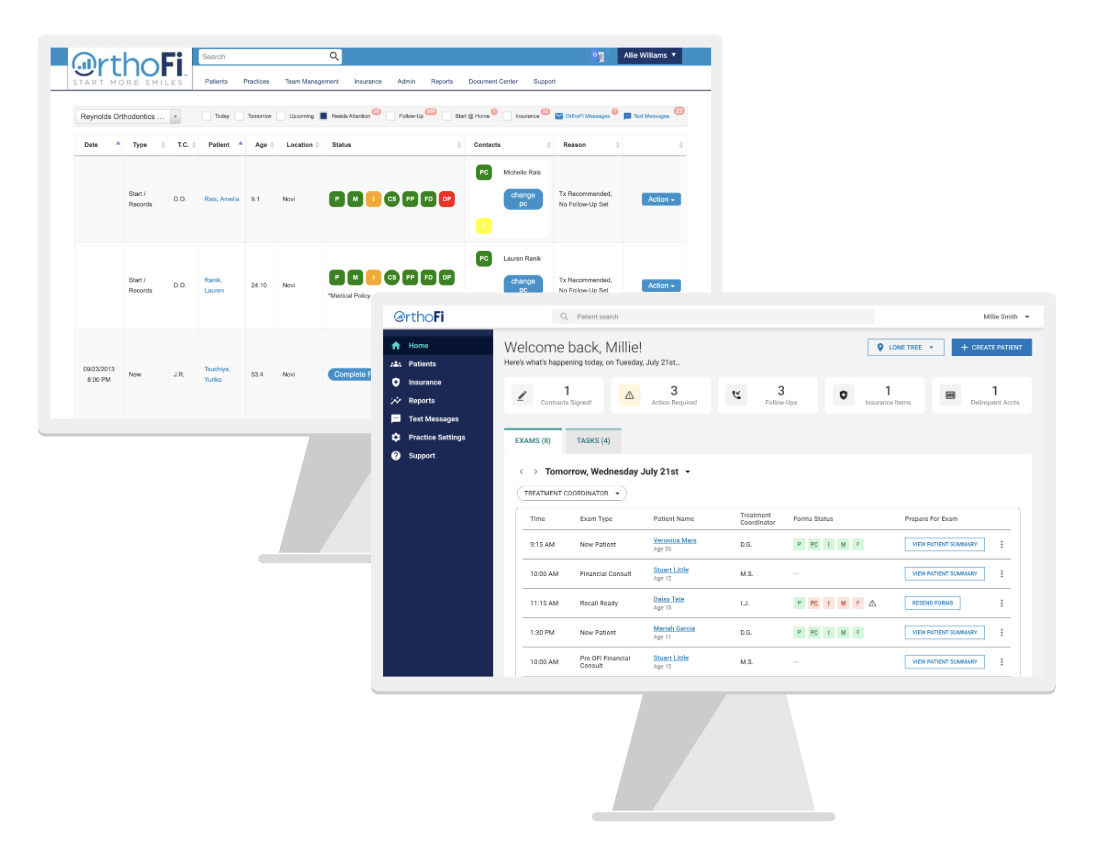Check the Tomorrow filter checkbox
1098x850 pixels.
click(239, 116)
